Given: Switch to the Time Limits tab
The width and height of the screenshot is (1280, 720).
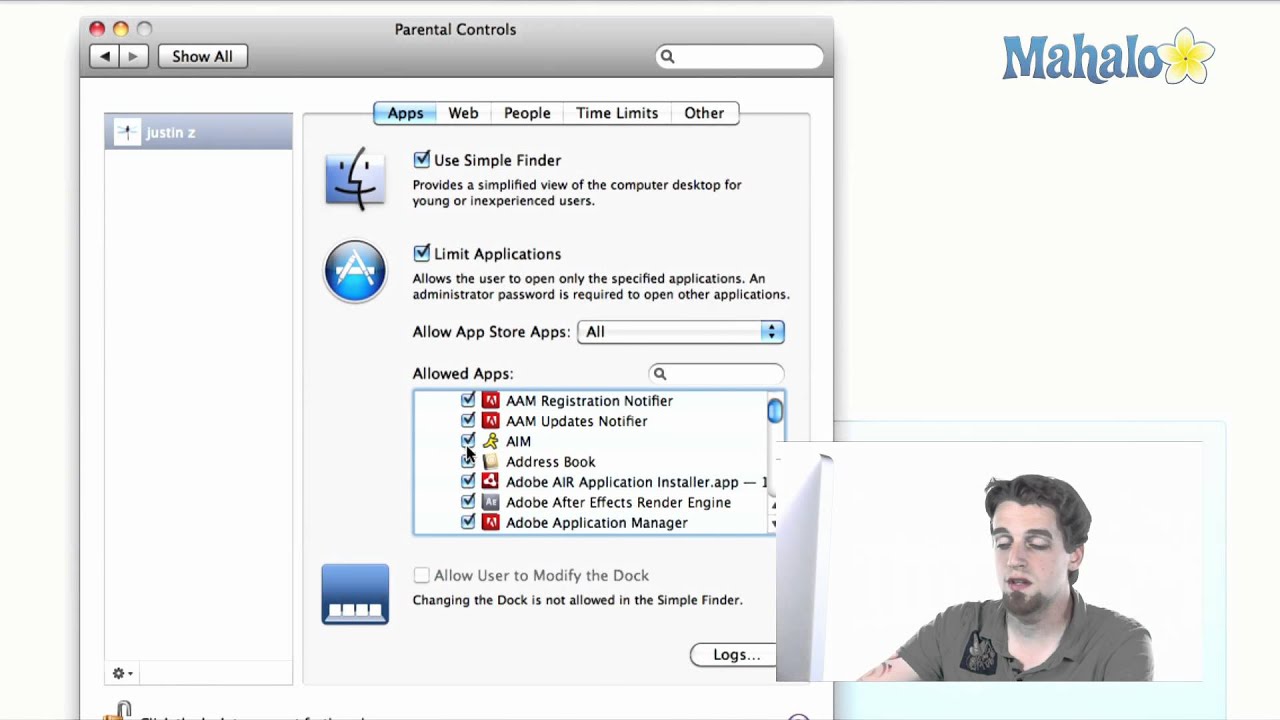Looking at the screenshot, I should click(617, 113).
